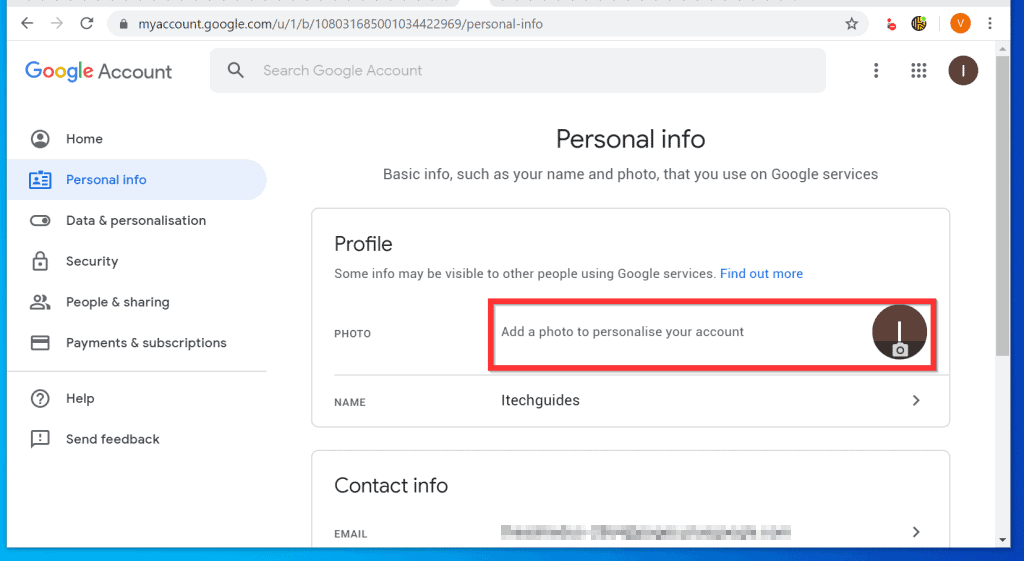Click the Find out more link

[761, 274]
